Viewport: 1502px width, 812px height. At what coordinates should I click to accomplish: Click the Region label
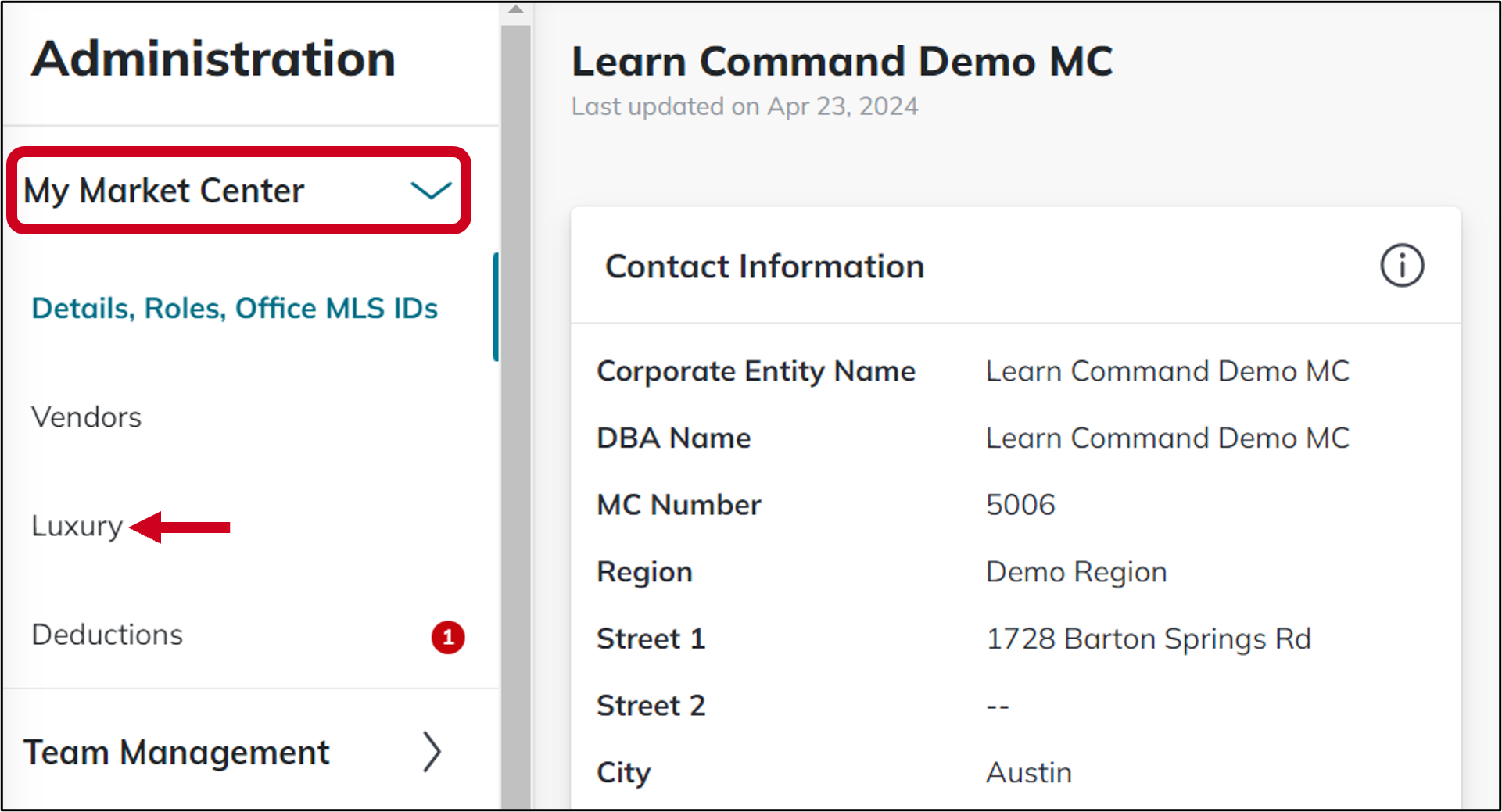tap(644, 572)
